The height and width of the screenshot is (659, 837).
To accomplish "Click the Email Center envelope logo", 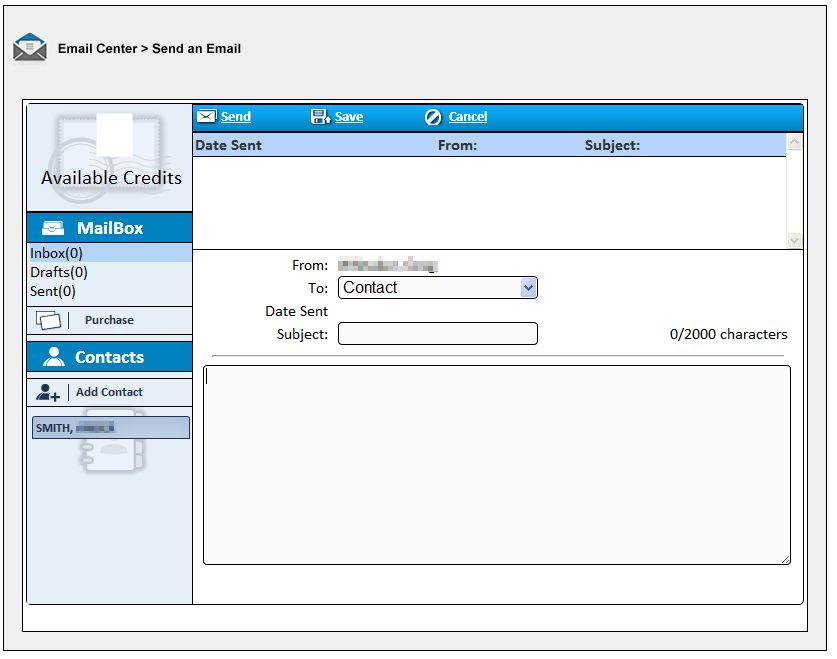I will (30, 47).
